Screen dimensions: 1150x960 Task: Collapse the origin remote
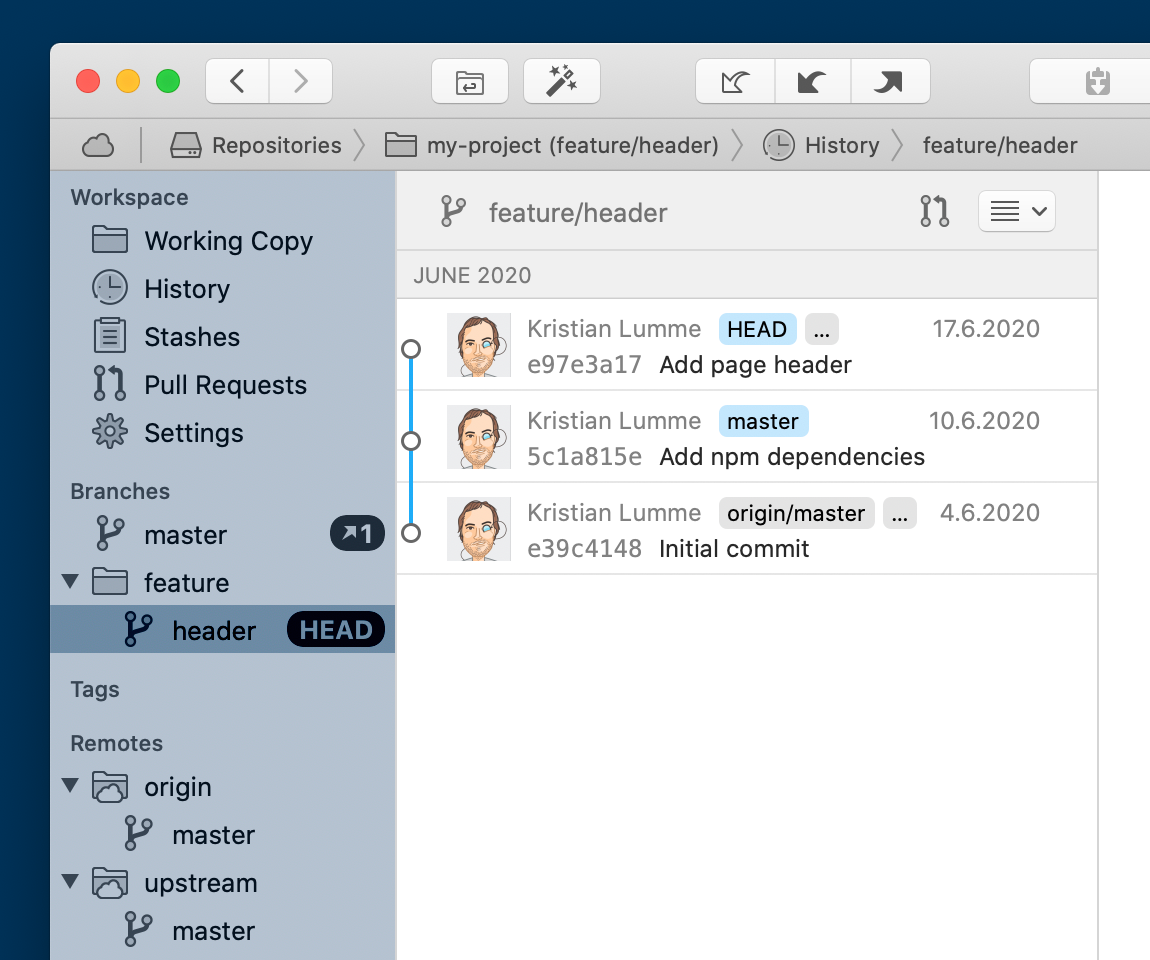(x=70, y=786)
